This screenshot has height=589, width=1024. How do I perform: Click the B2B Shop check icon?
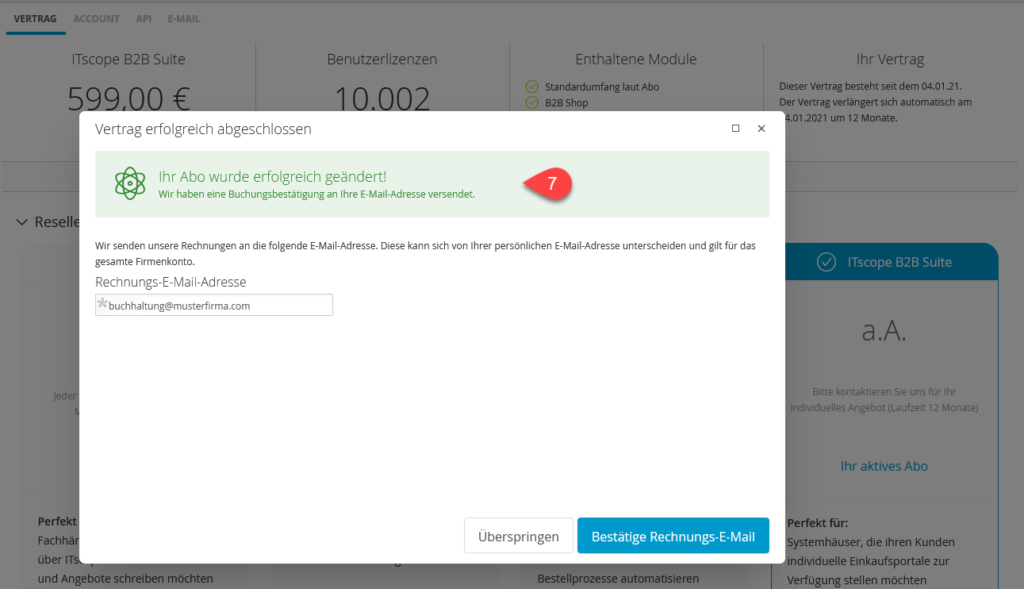click(532, 103)
